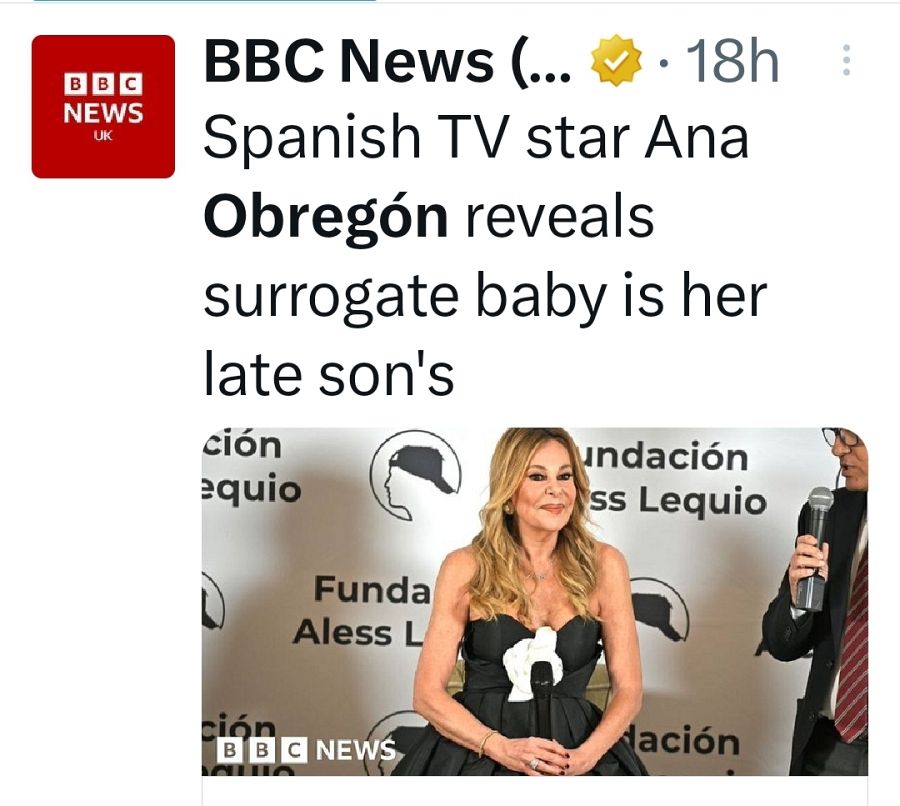
Task: Click the "late son's" text line
Action: click(x=329, y=374)
